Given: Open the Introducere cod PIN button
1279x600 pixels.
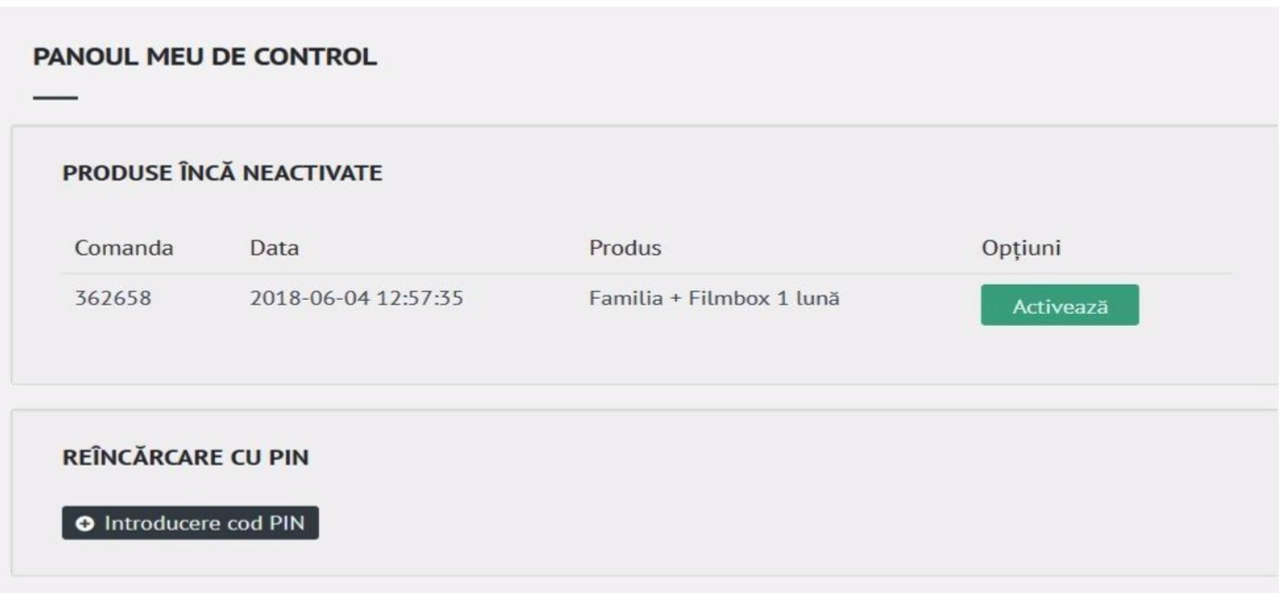Looking at the screenshot, I should (x=190, y=523).
